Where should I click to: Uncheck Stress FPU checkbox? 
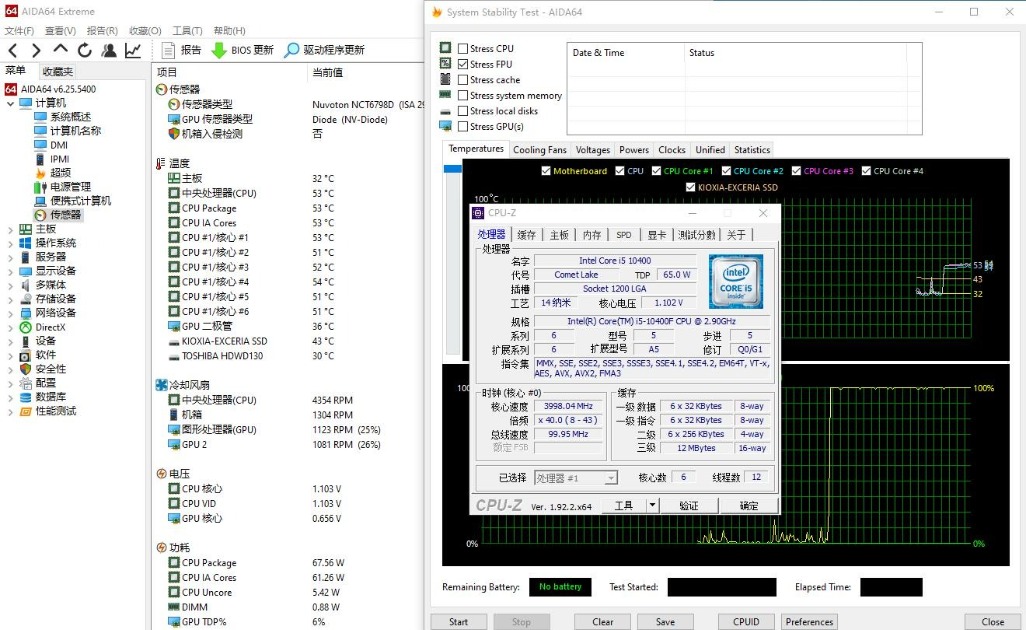[463, 64]
